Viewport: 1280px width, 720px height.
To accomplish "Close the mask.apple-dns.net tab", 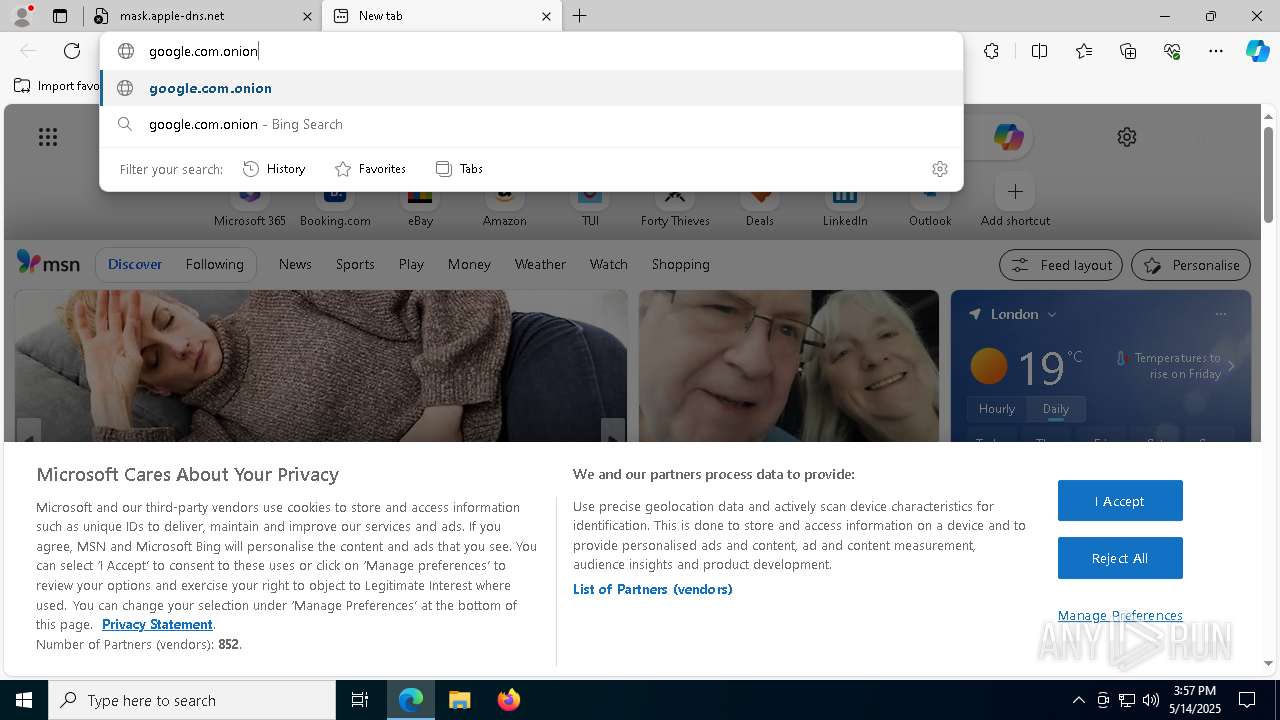I will 307,16.
